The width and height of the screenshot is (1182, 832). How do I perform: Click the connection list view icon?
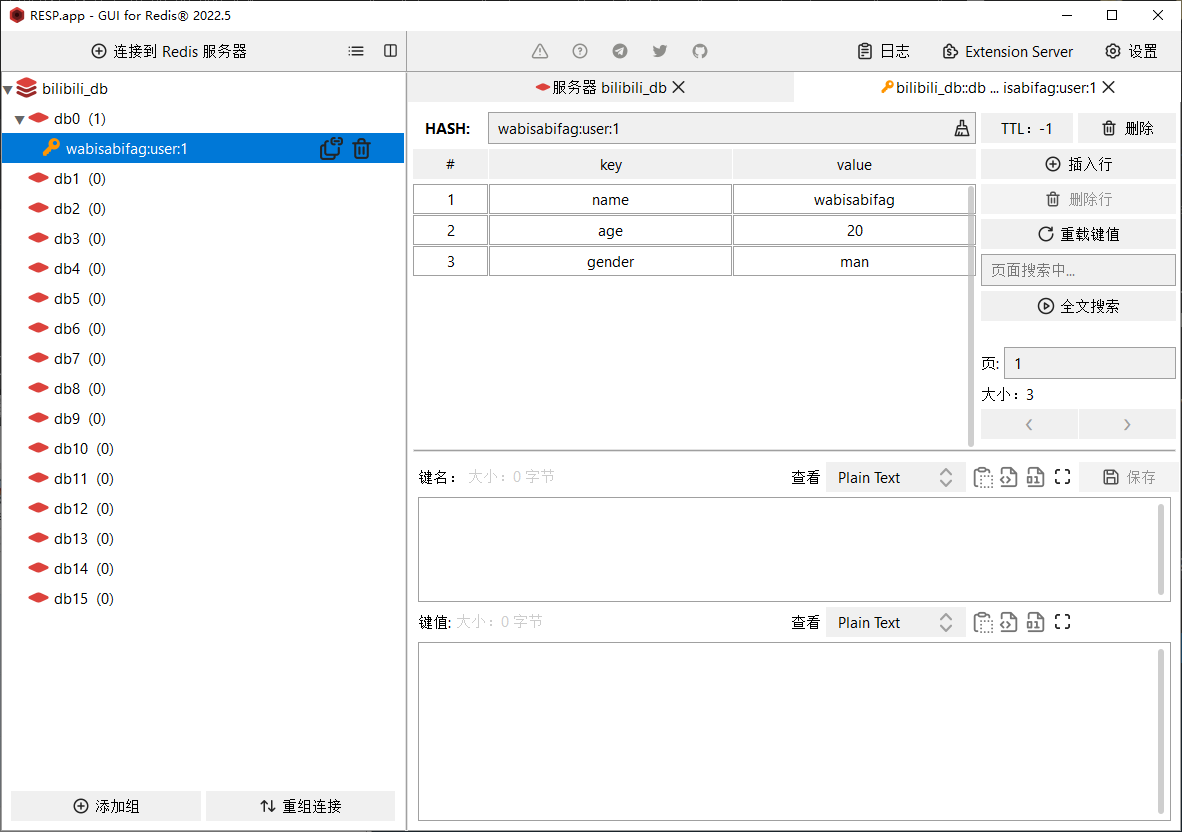(356, 51)
